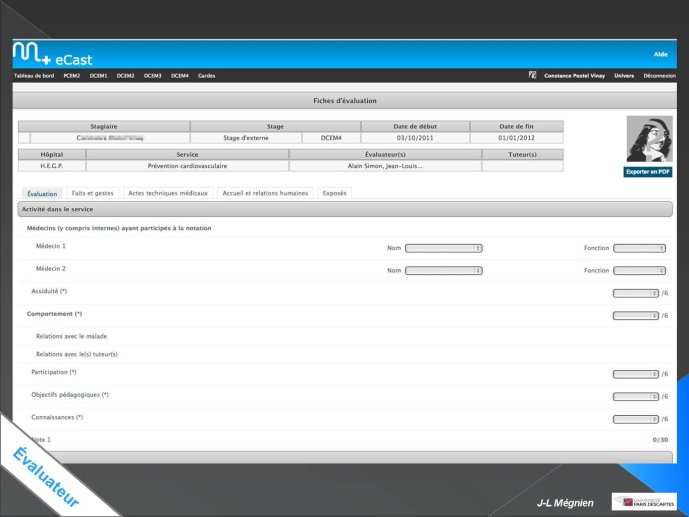Switch to the Faits et gestes tab

[x=92, y=193]
